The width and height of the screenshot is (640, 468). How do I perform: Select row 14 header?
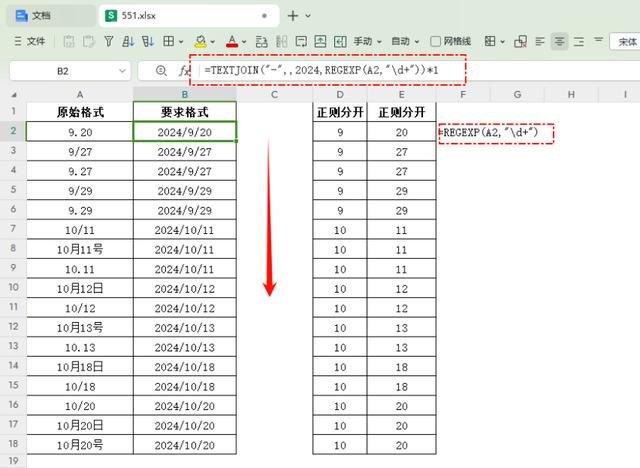13,365
